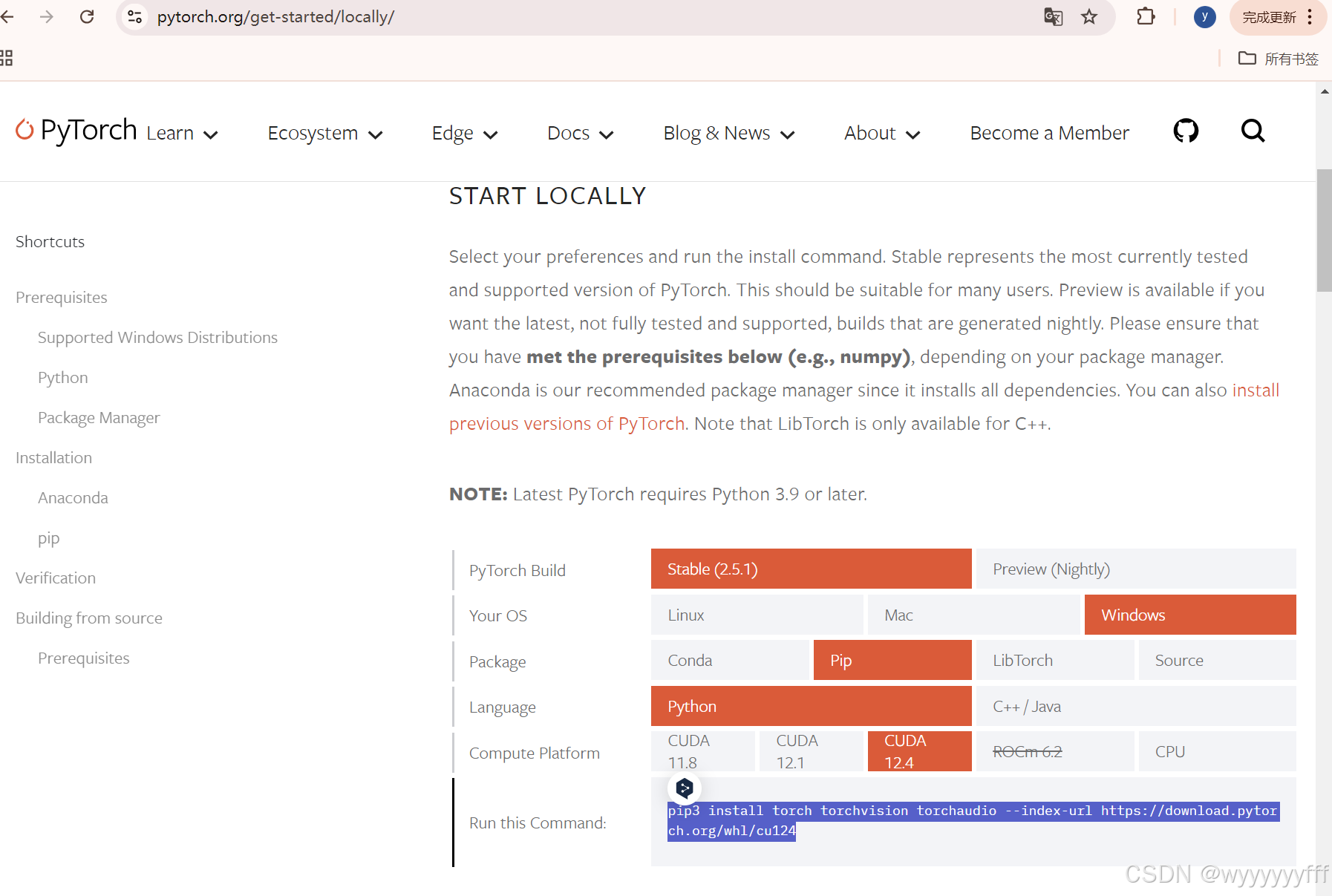
Task: Open the all bookmarks folder 所有书签
Action: (x=1279, y=59)
